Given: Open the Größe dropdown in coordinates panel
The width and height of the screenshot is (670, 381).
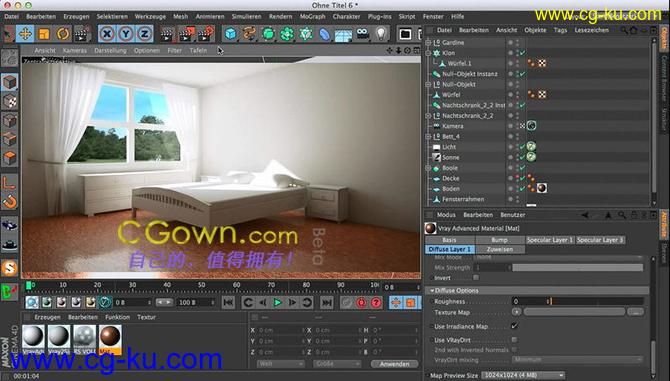Looking at the screenshot, I should coord(336,364).
